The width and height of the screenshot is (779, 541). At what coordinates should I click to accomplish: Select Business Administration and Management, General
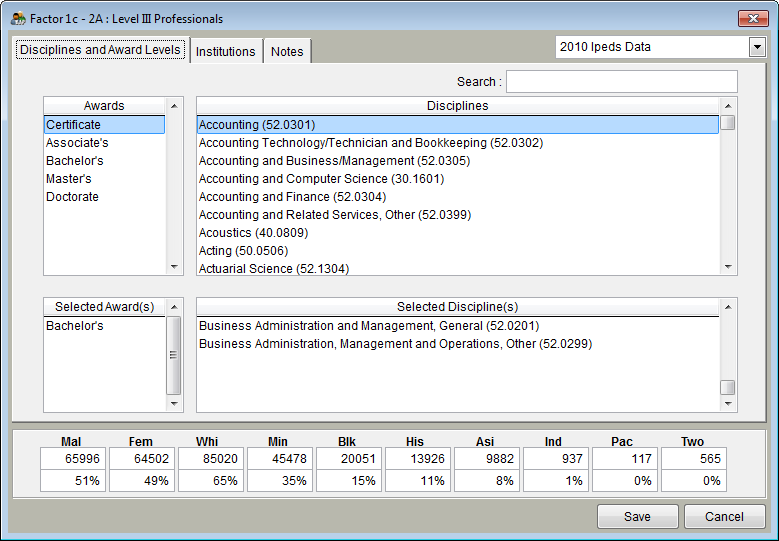click(x=458, y=325)
